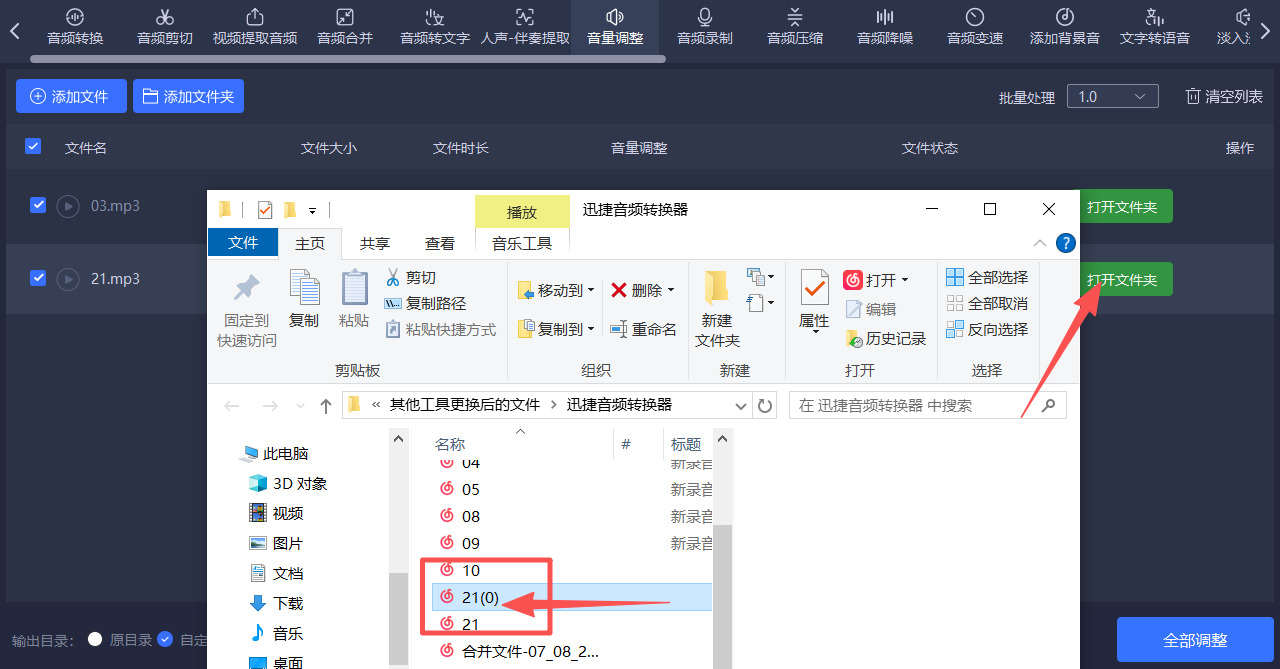Open the 音频压缩 compression tool
The image size is (1280, 669).
tap(795, 27)
